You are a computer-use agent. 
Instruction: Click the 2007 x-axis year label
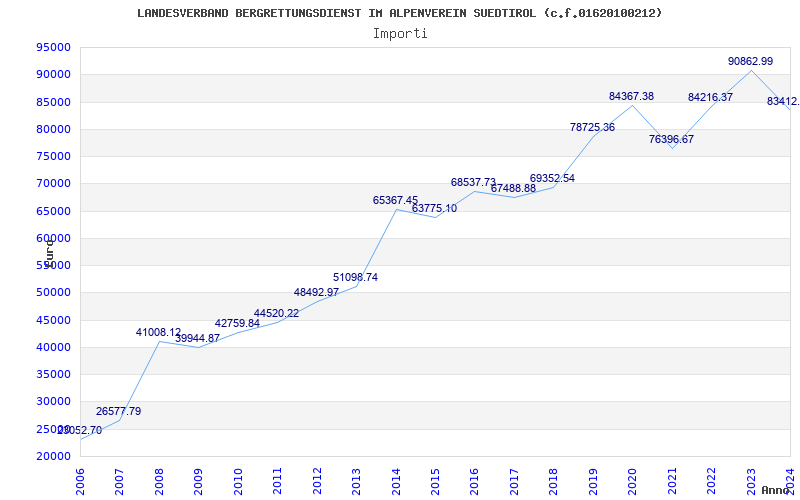click(119, 482)
